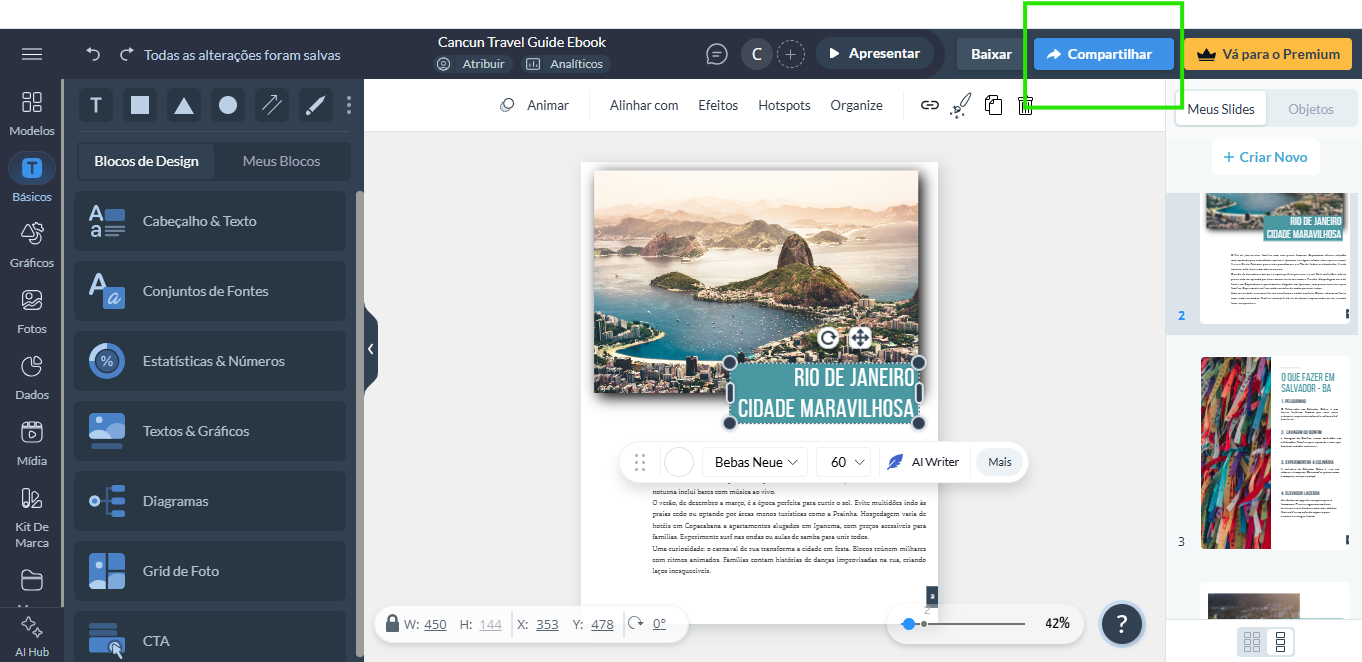Click the move handle on the text box
Screen dimensions: 1362x662
pos(860,338)
